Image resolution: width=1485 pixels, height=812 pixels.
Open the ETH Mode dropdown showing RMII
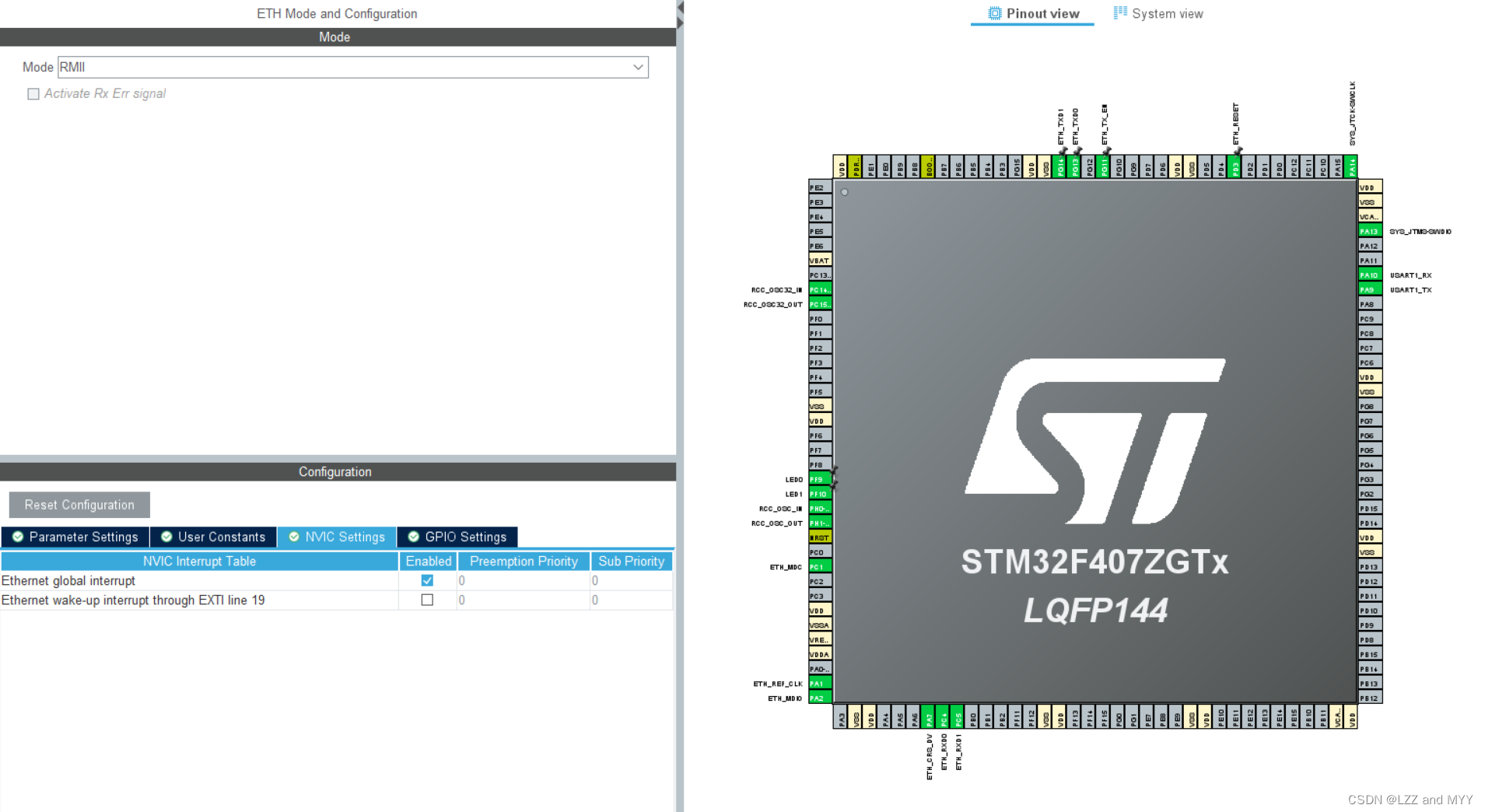point(353,67)
